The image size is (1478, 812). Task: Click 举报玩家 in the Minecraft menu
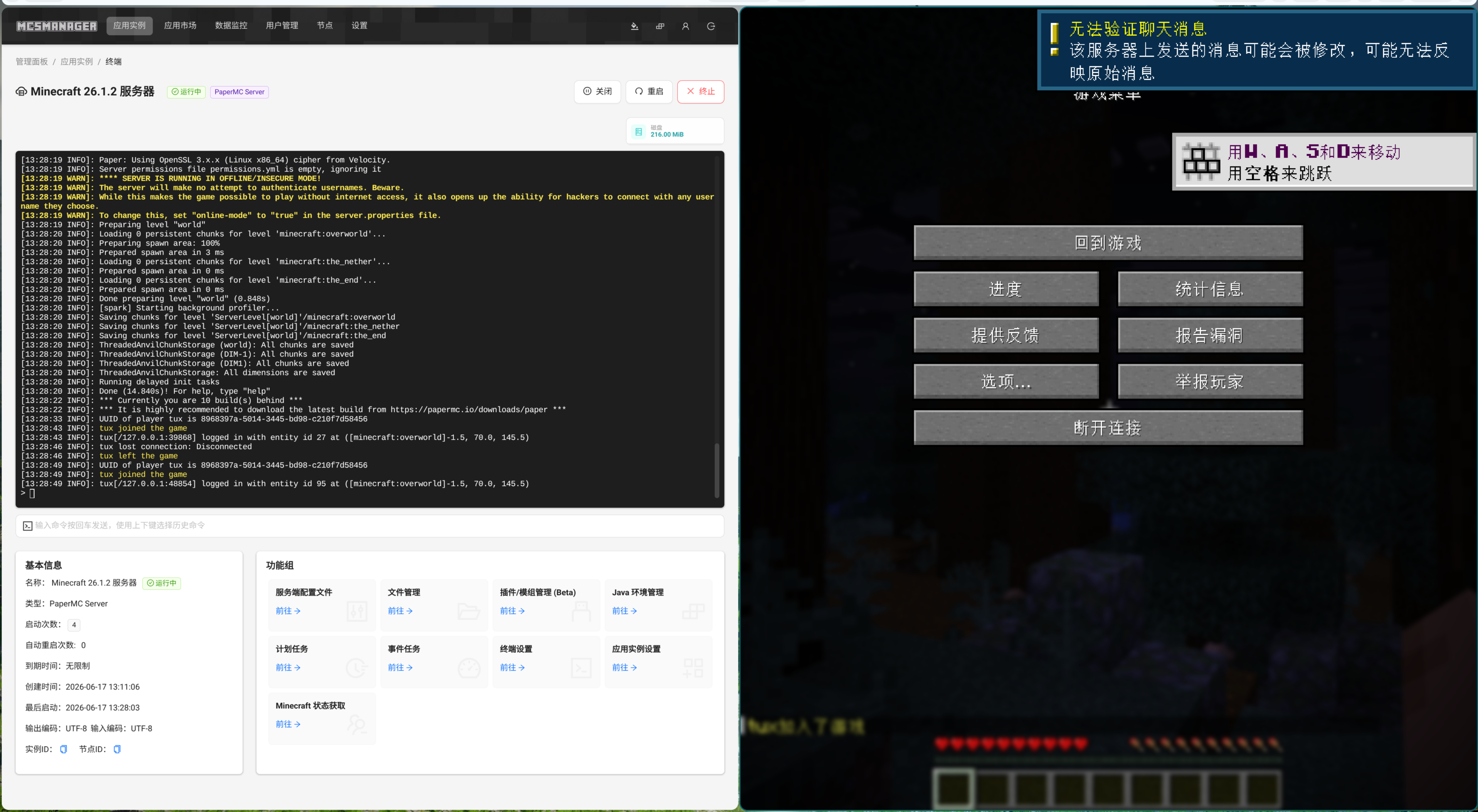coord(1210,381)
